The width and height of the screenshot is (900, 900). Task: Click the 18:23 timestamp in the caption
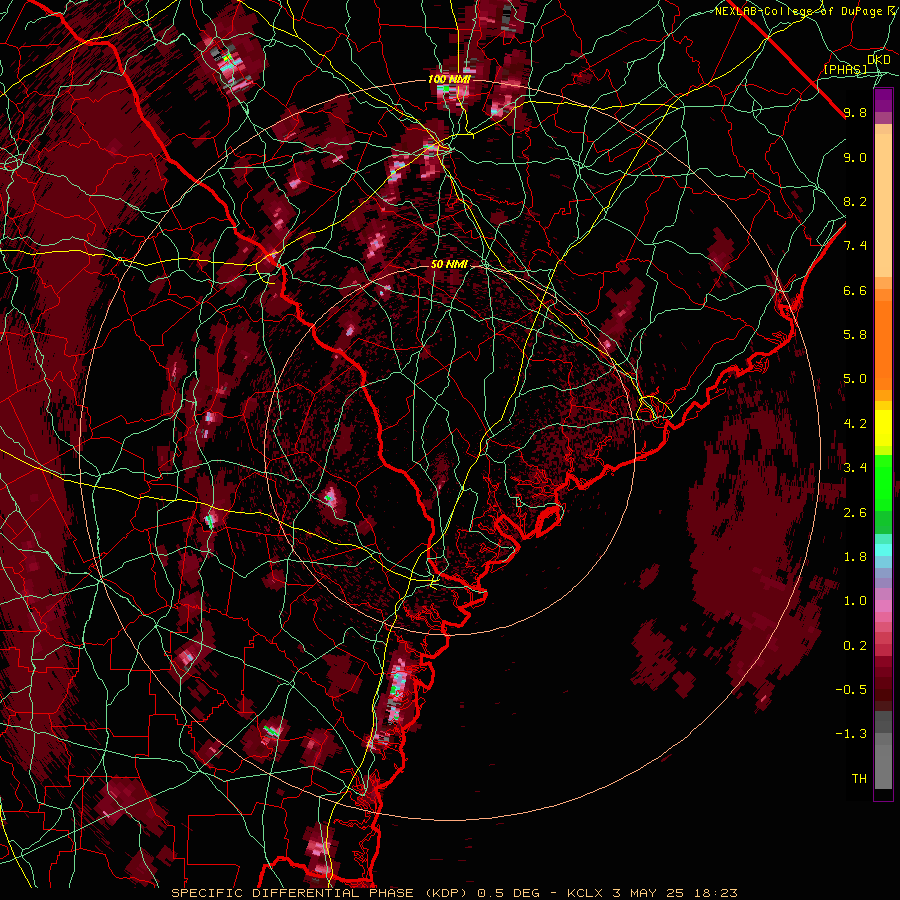pyautogui.click(x=717, y=893)
